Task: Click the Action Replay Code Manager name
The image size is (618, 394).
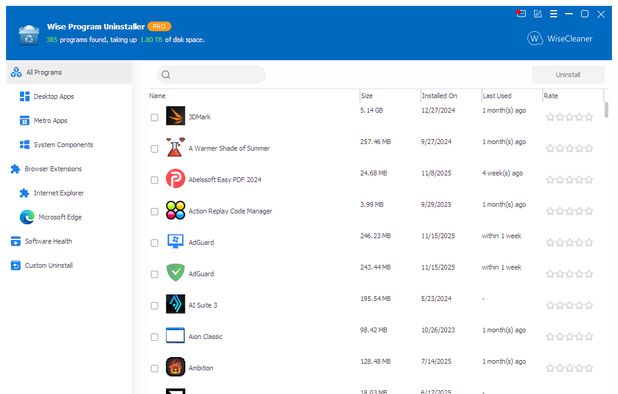Action: point(230,211)
